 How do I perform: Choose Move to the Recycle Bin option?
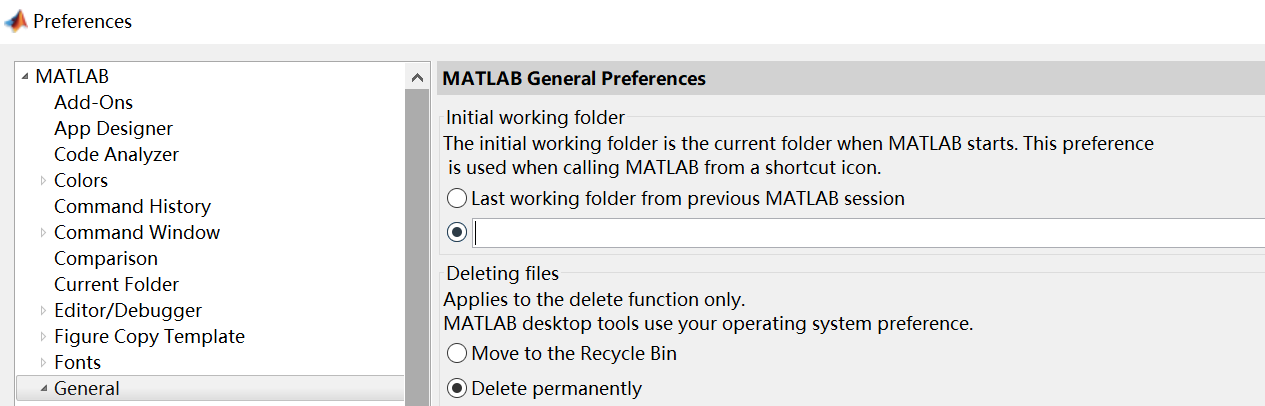tap(457, 354)
